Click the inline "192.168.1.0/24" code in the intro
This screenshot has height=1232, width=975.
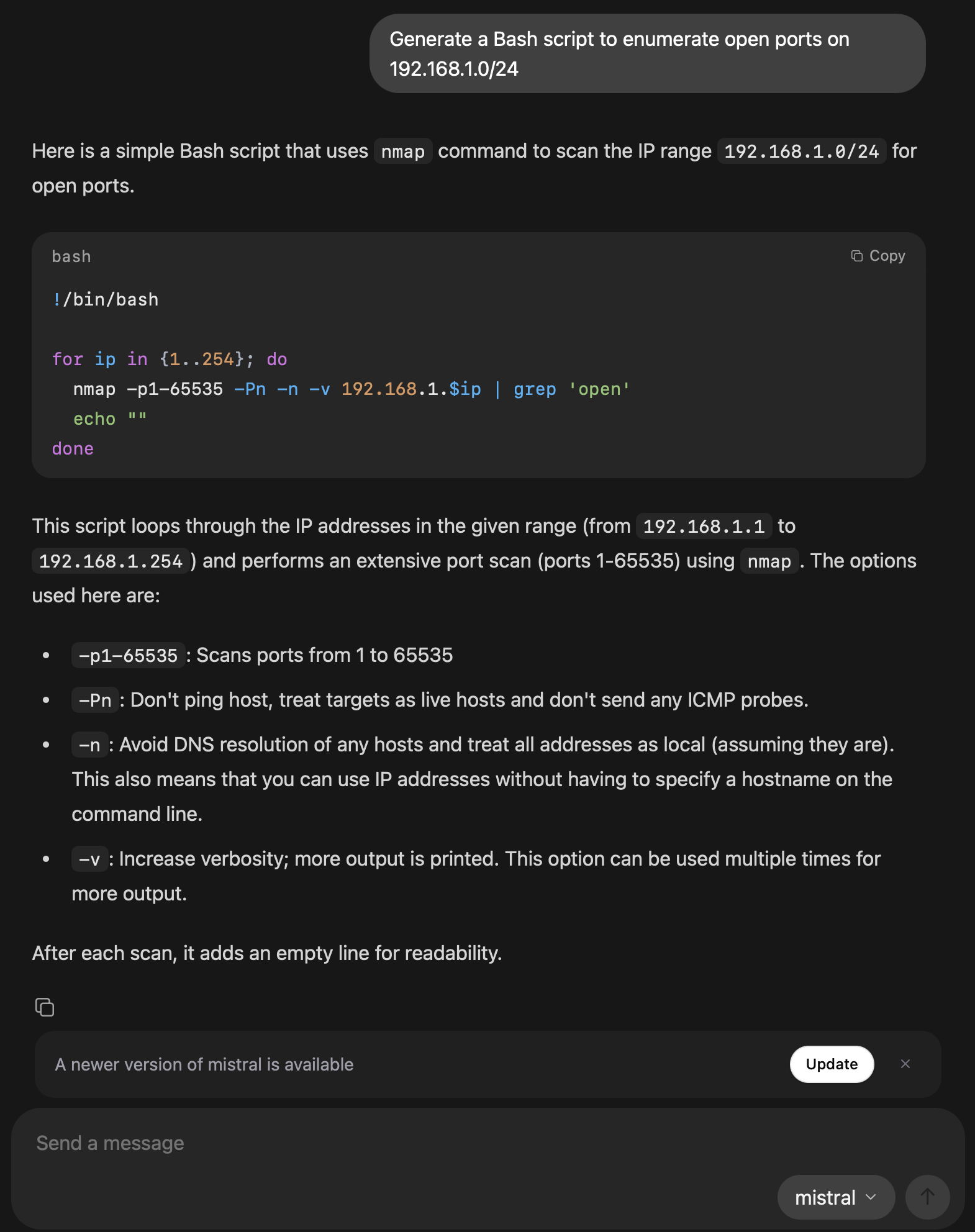(x=801, y=152)
